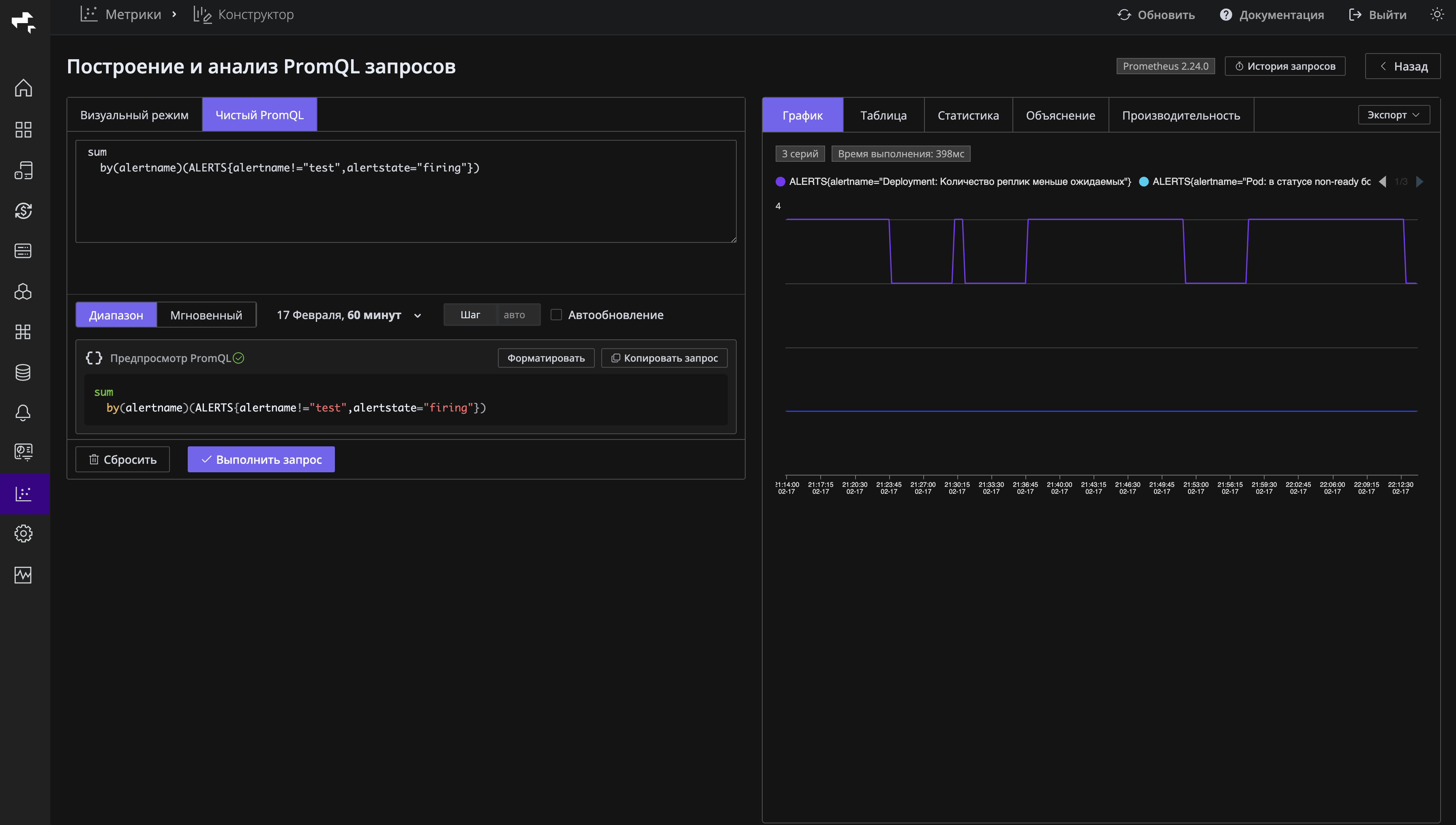Screen dimensions: 1456x825
Task: Show next legend page arrow
Action: click(x=1420, y=182)
